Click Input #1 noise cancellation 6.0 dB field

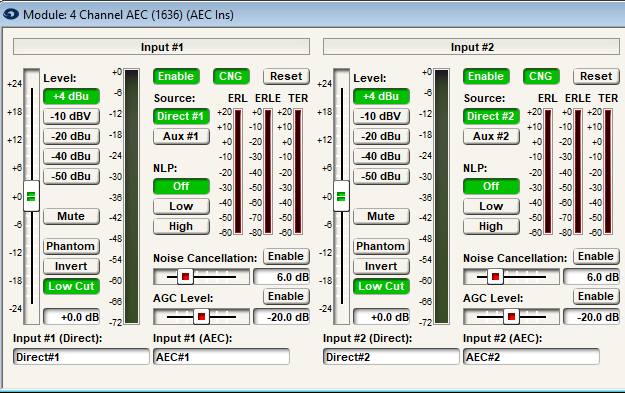(x=281, y=277)
